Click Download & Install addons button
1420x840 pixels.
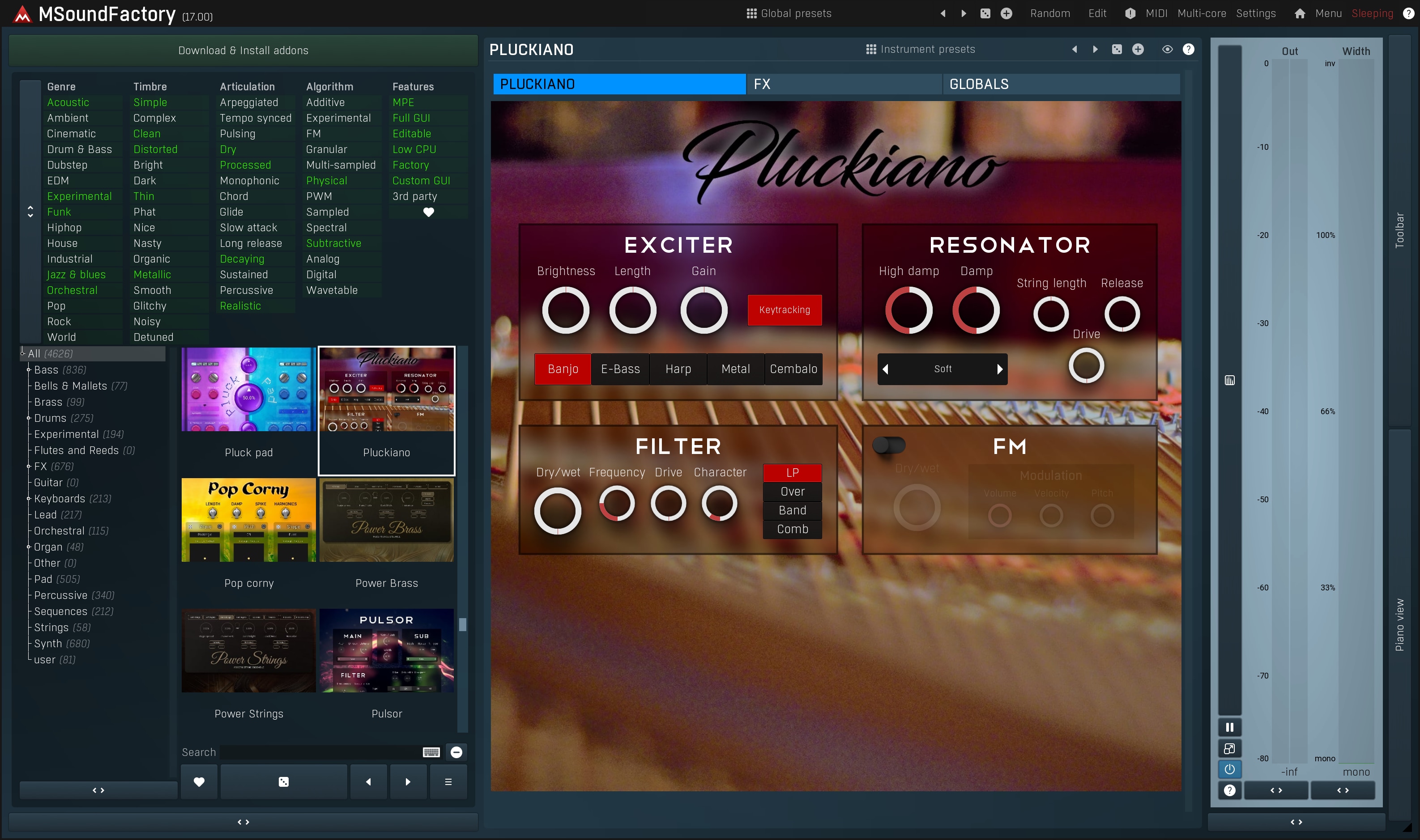point(243,51)
